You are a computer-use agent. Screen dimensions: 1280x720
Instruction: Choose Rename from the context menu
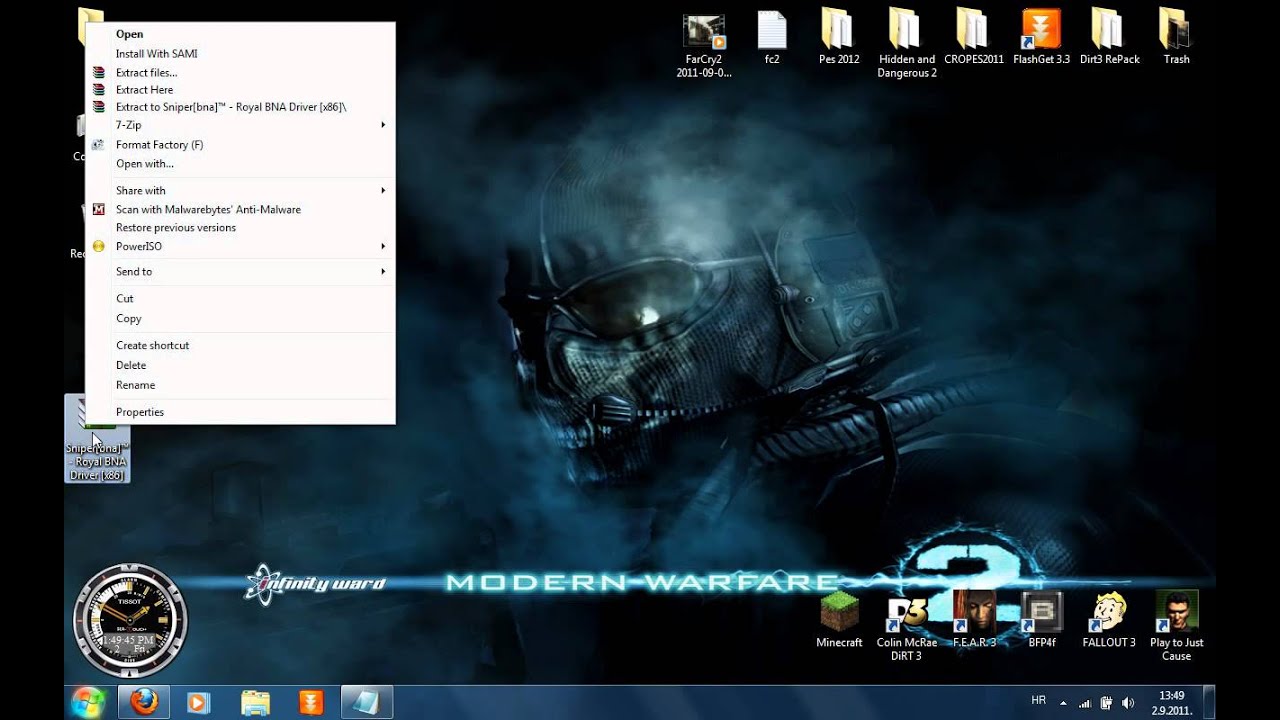tap(240, 385)
